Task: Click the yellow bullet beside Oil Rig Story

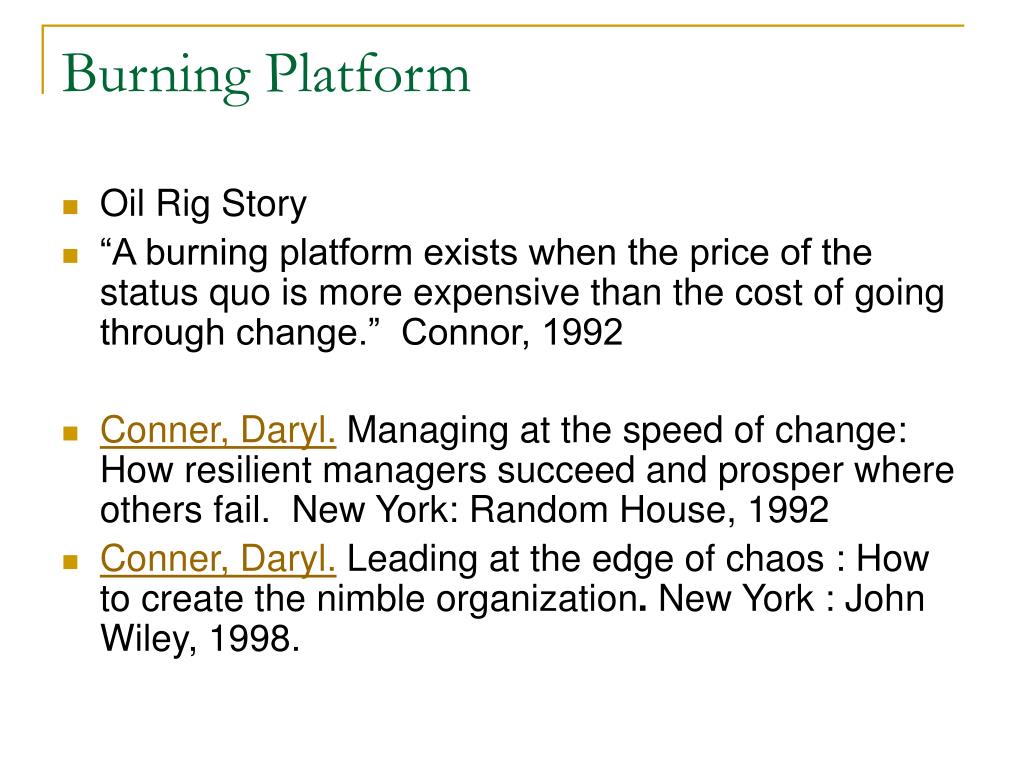Action: click(x=71, y=207)
